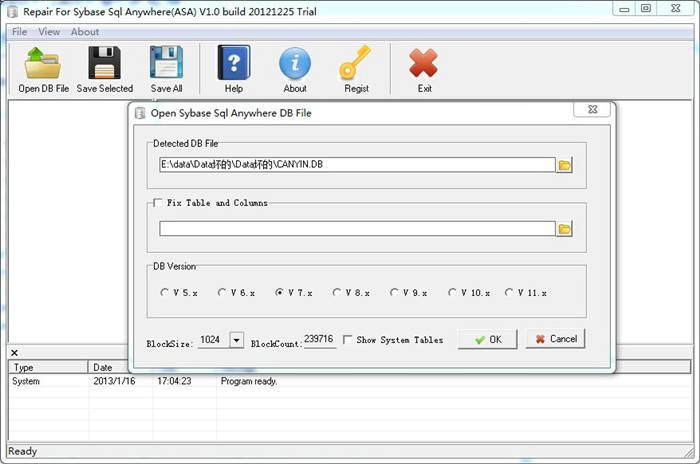This screenshot has width=700, height=464.
Task: Click the Date column header in log
Action: [x=108, y=368]
